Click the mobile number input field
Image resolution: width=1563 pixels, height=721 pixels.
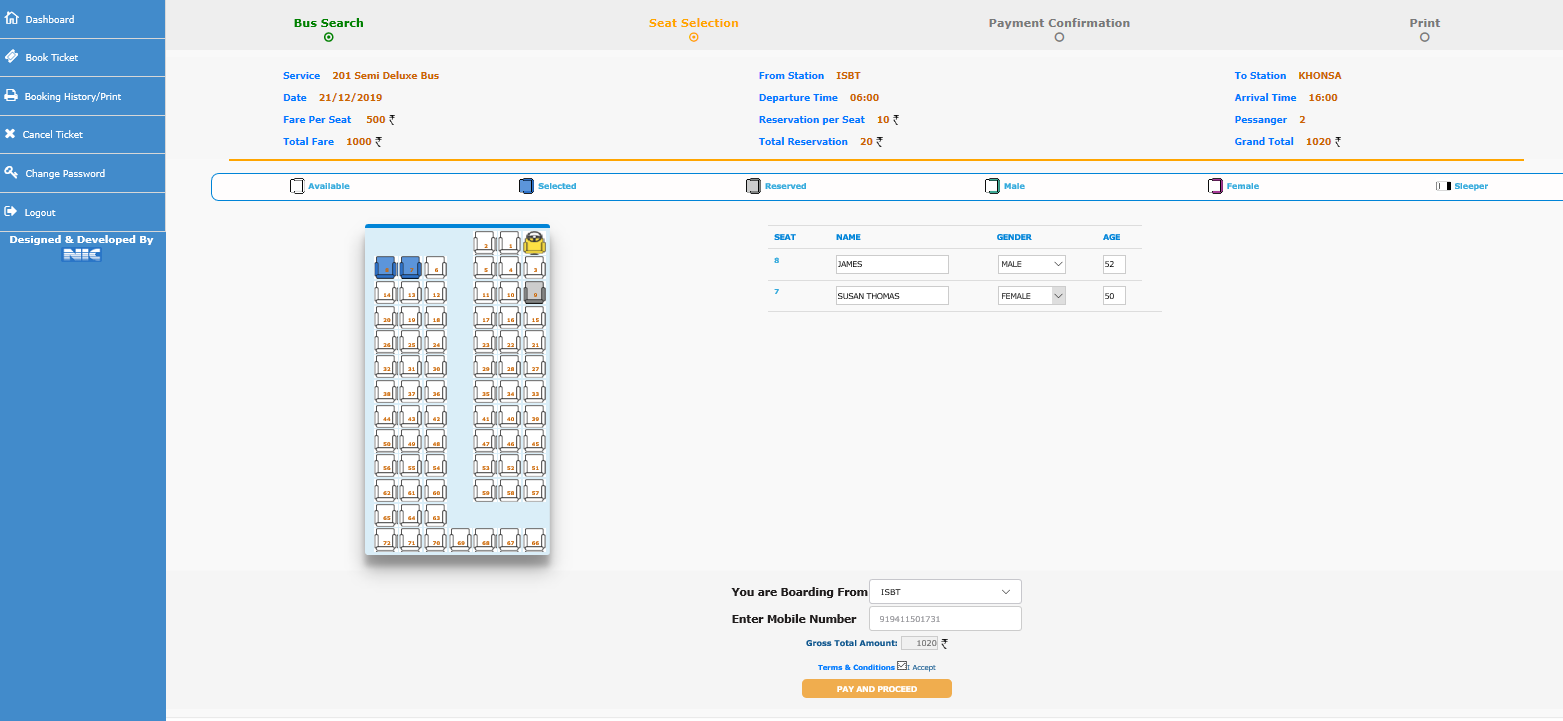[x=945, y=619]
